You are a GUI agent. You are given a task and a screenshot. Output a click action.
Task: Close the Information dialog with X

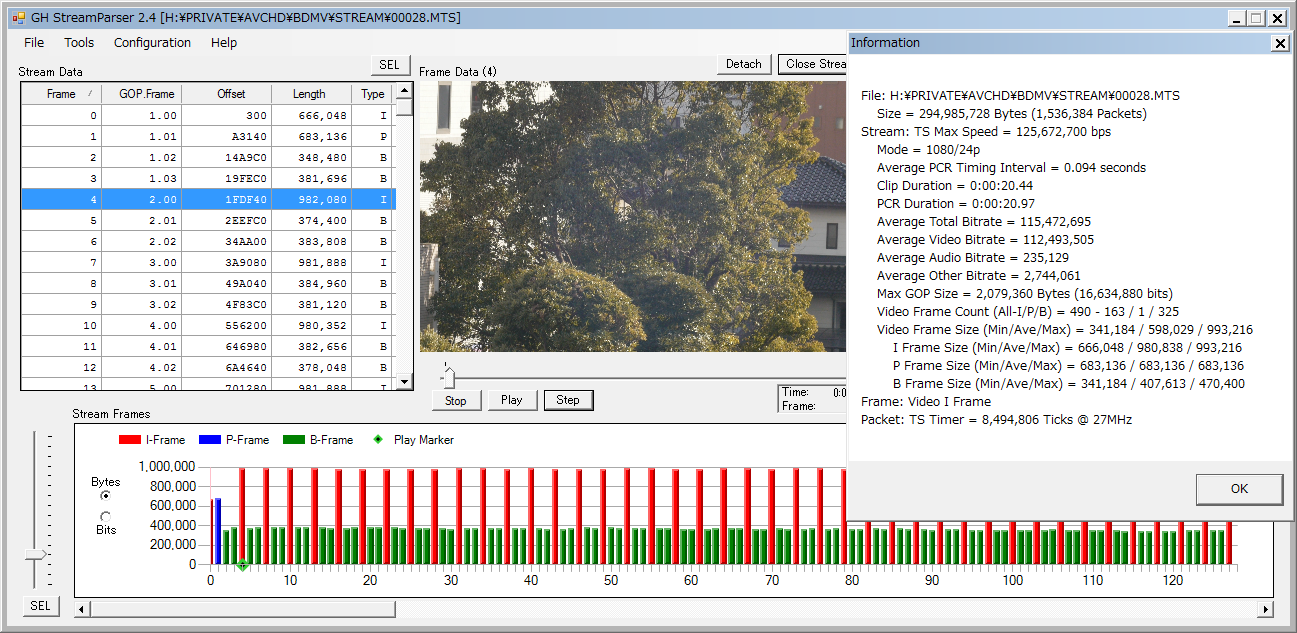(x=1279, y=43)
